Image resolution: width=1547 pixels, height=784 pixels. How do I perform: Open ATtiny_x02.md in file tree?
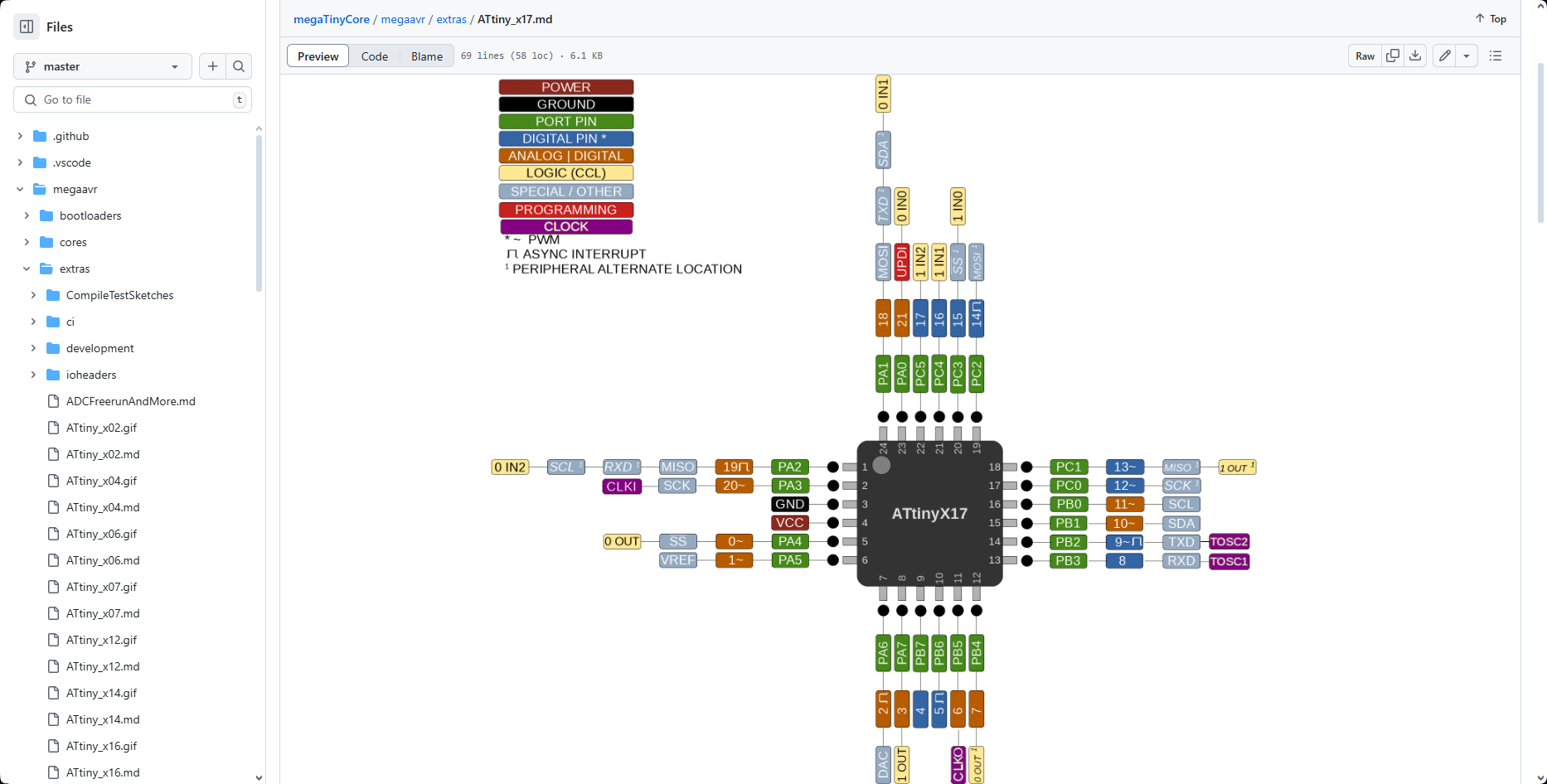(x=103, y=454)
